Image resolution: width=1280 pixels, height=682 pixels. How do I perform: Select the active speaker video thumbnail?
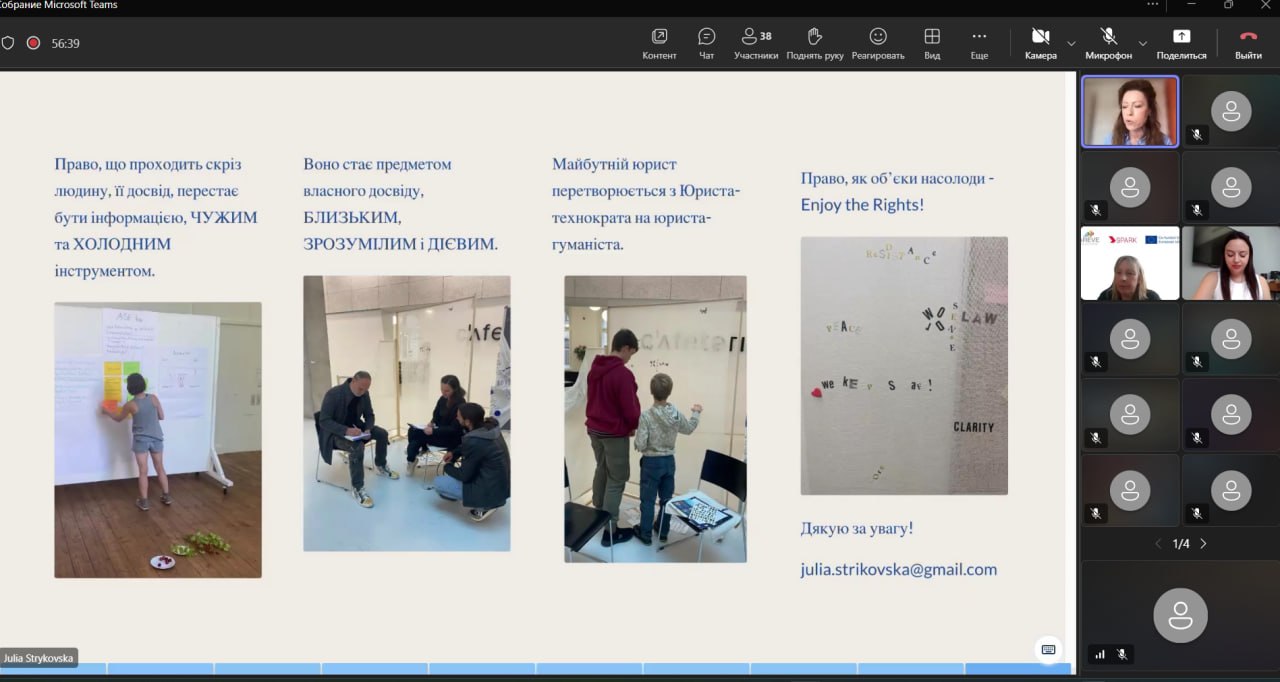tap(1130, 112)
